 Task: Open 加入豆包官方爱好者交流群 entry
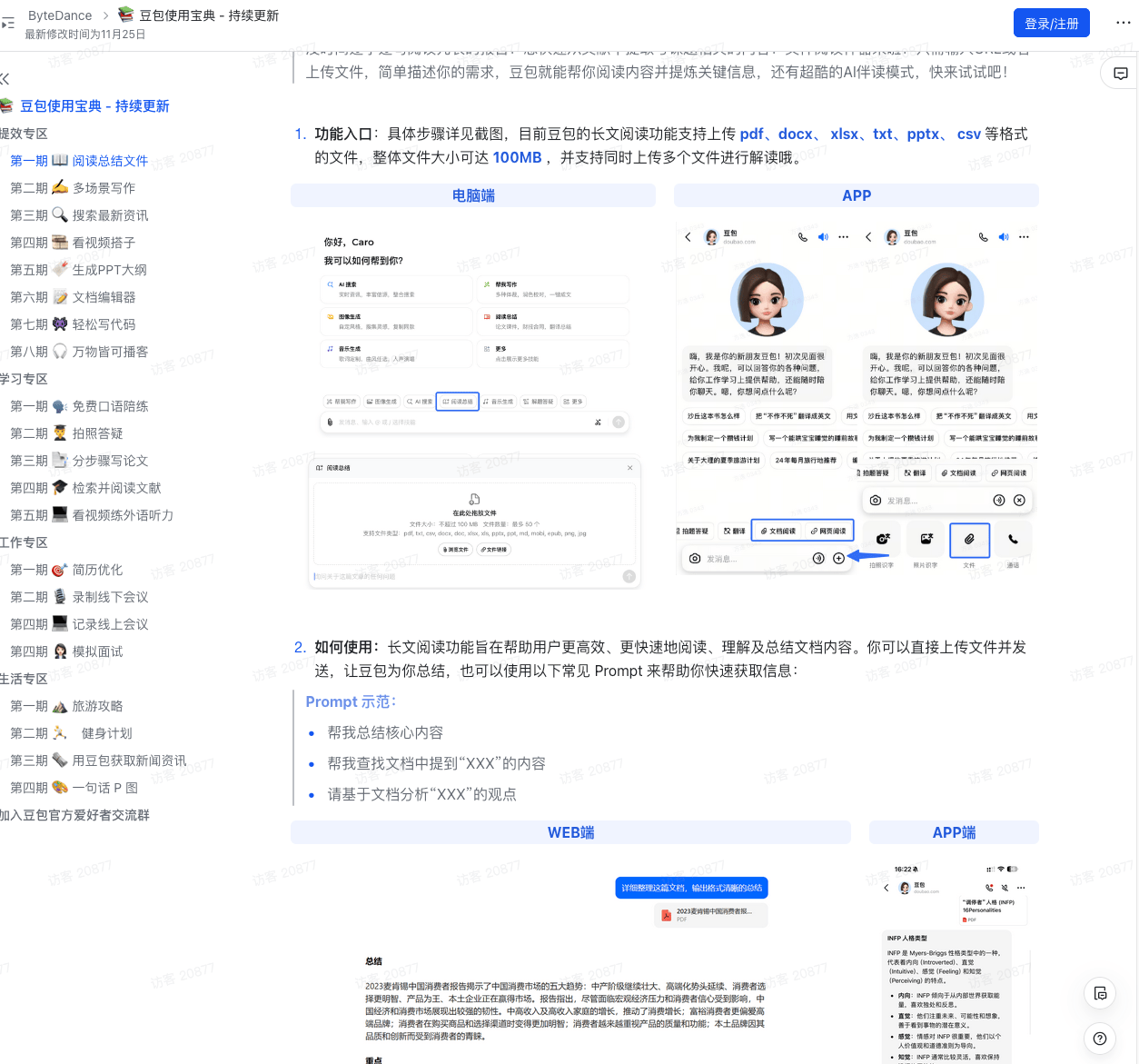click(74, 815)
